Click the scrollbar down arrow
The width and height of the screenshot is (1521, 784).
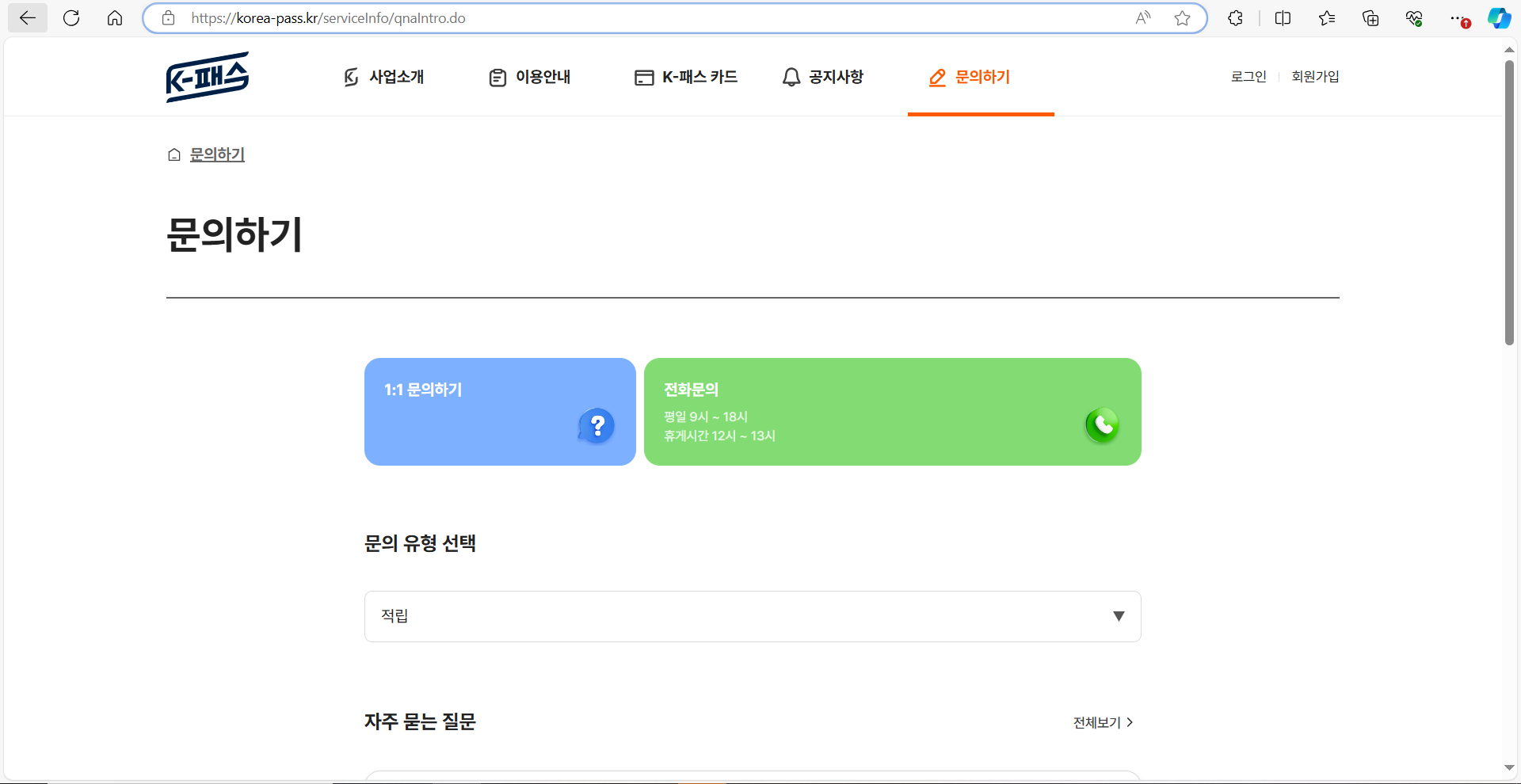coord(1509,767)
